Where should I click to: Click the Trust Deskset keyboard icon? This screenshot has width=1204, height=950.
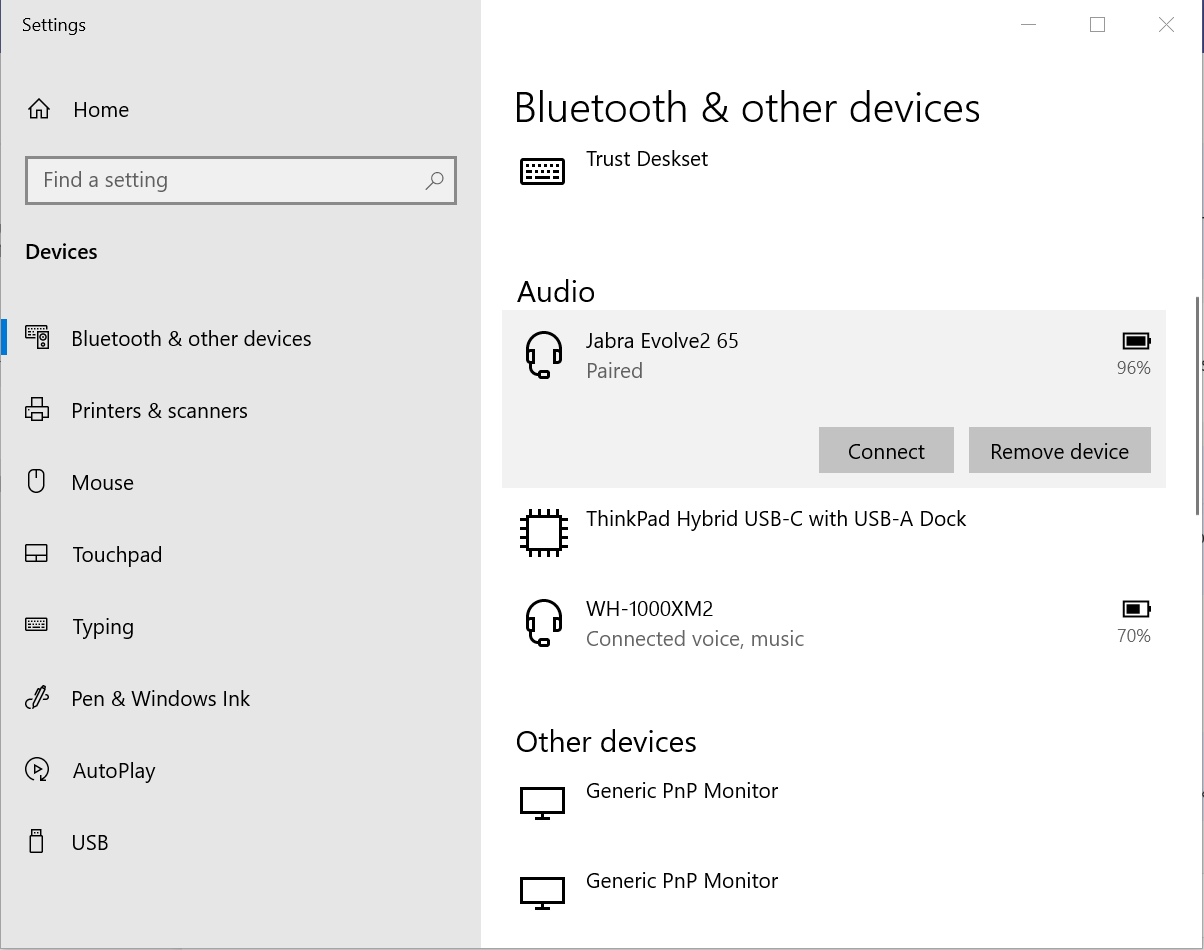click(x=542, y=172)
